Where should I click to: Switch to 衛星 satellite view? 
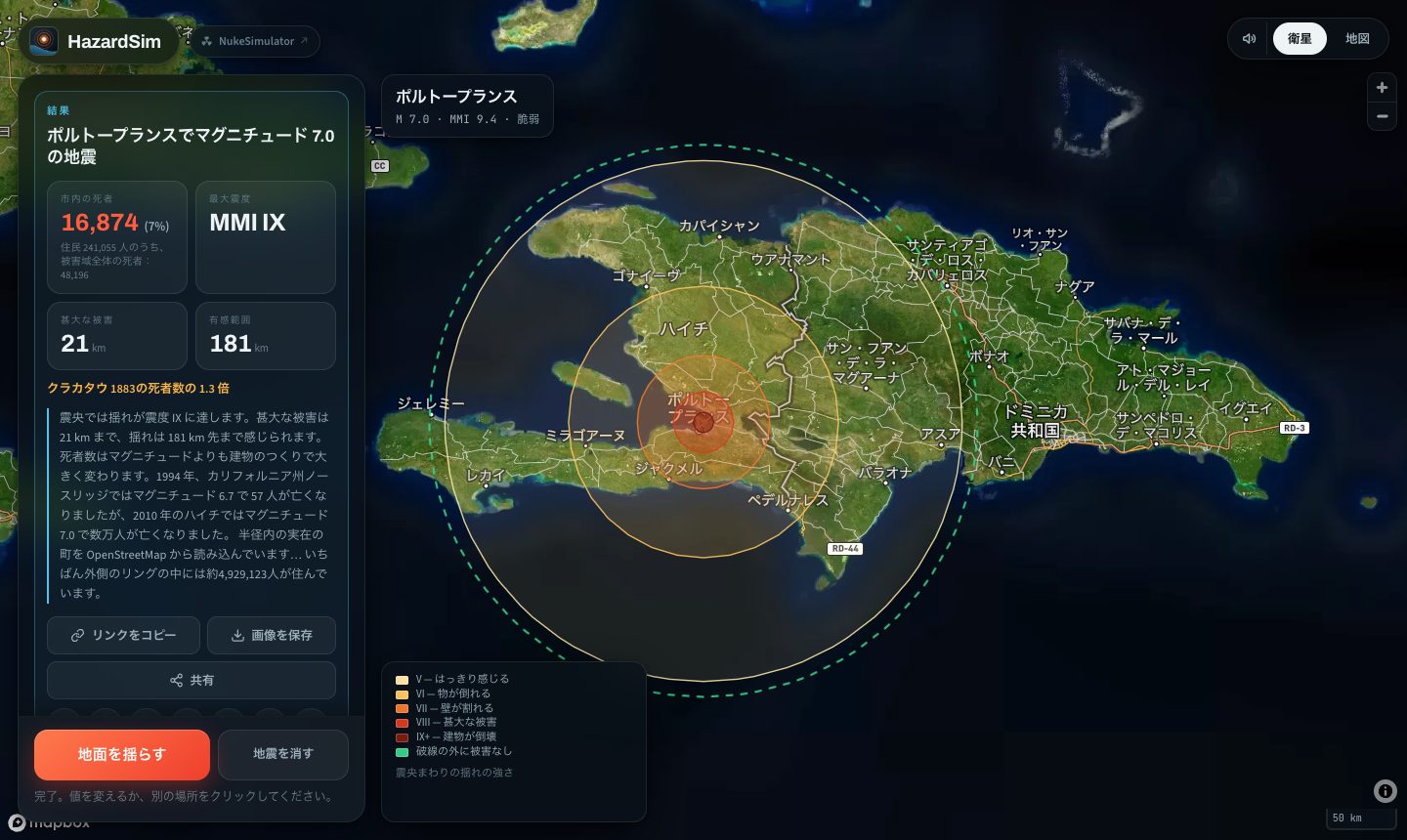point(1300,39)
